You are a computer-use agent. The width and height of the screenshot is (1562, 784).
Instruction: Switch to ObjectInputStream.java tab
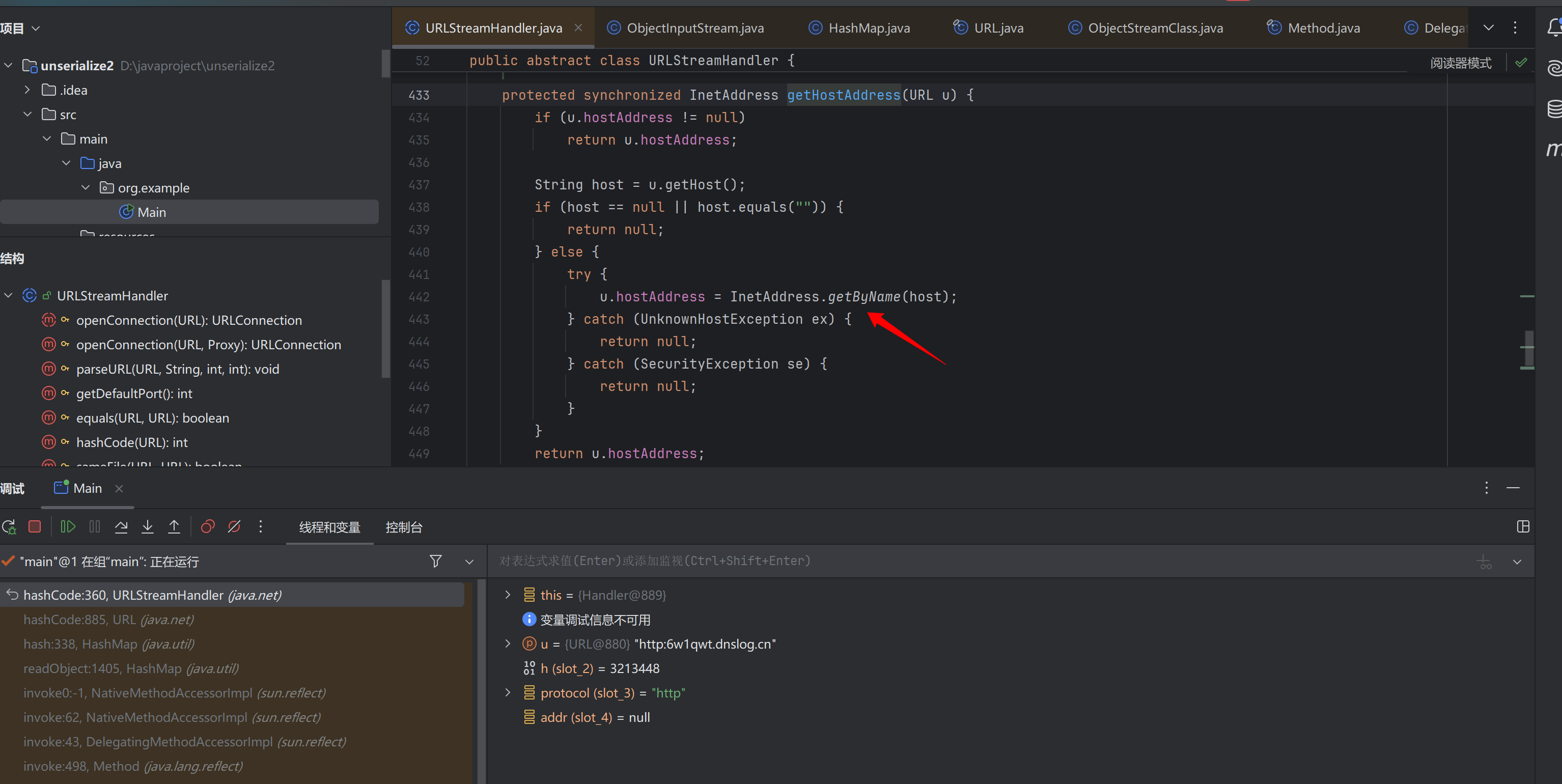click(695, 28)
